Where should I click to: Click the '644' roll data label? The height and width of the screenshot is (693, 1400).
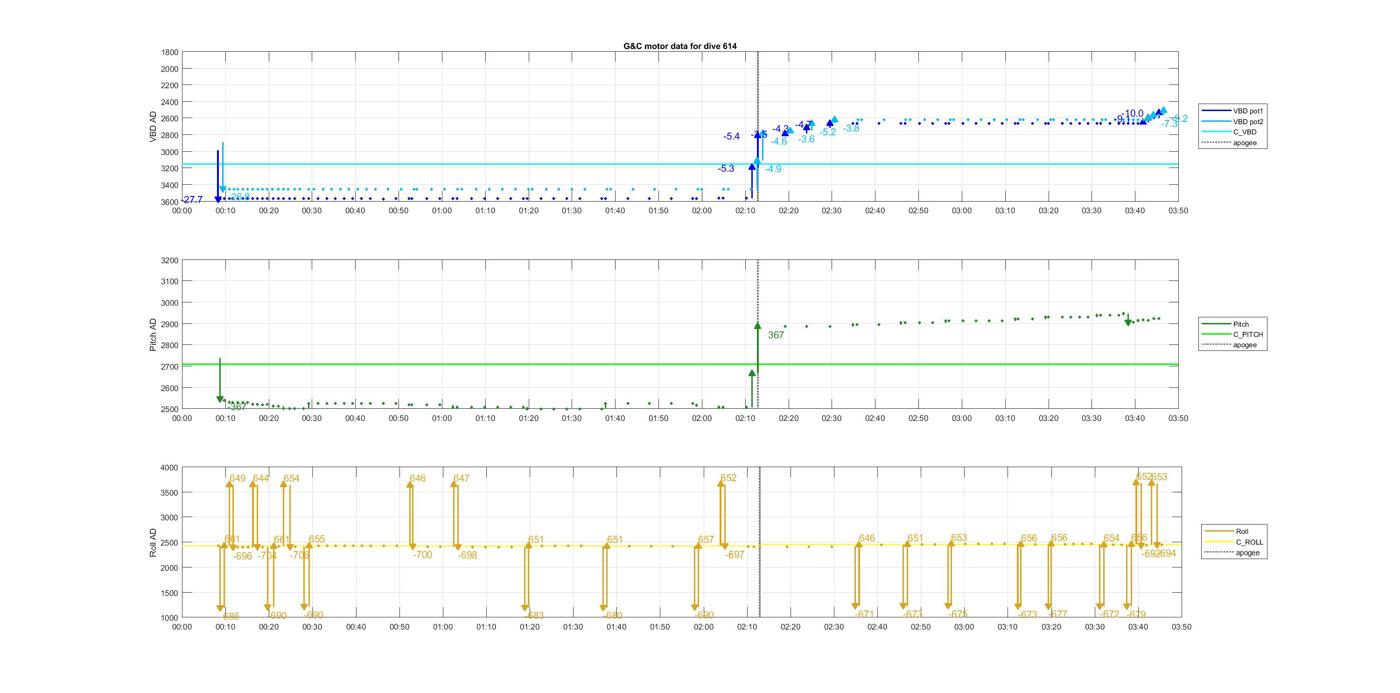[260, 479]
